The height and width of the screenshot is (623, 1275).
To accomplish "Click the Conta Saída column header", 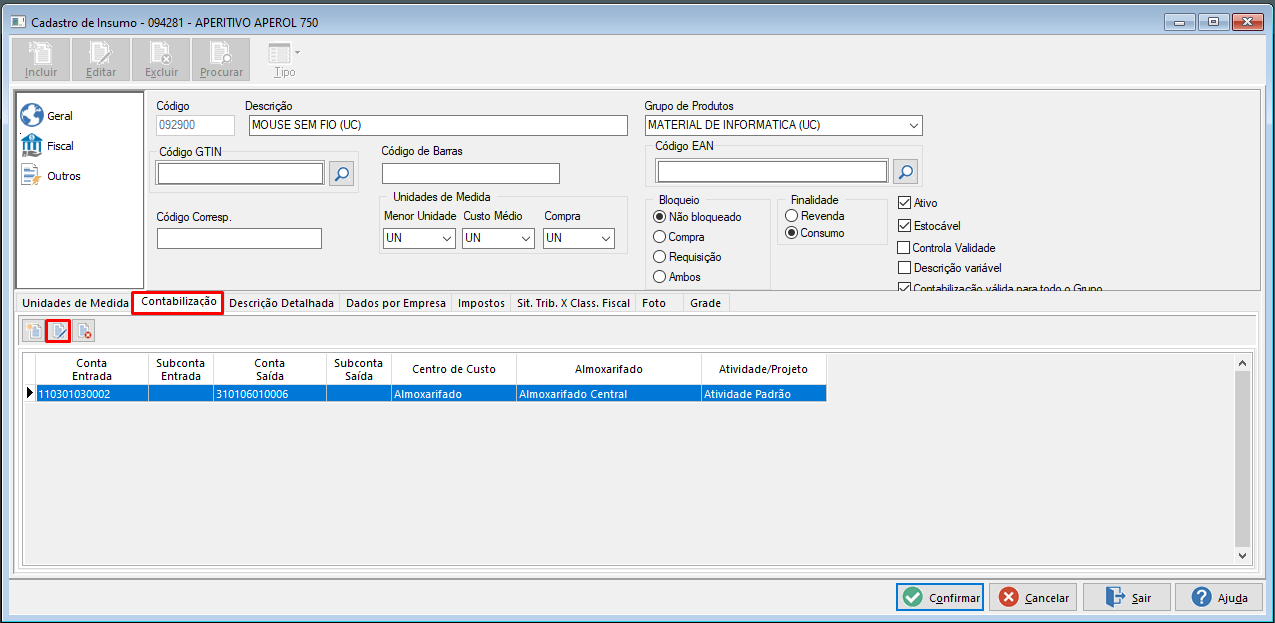I will pos(270,369).
